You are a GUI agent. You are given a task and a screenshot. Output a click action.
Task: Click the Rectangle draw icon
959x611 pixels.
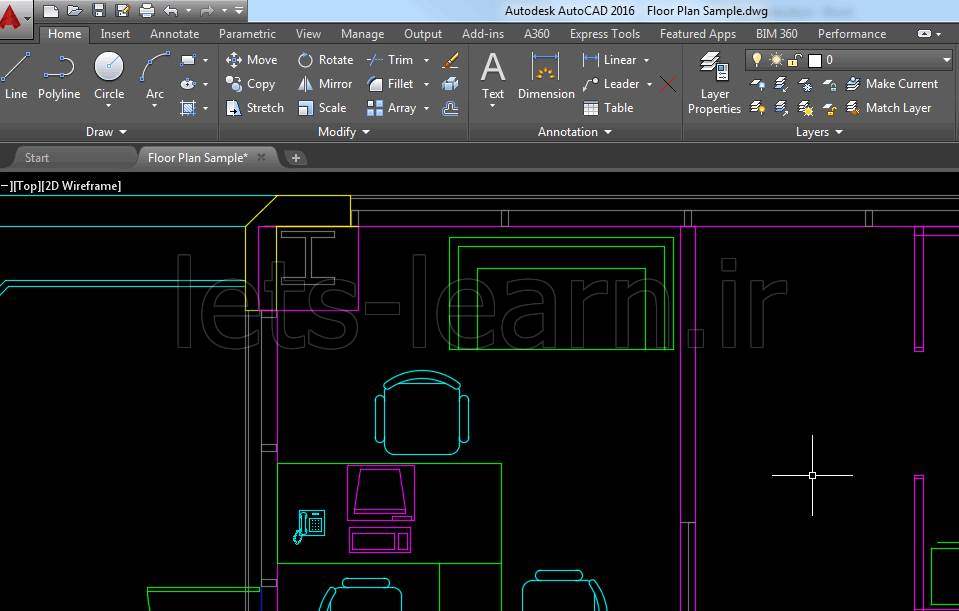tap(188, 60)
